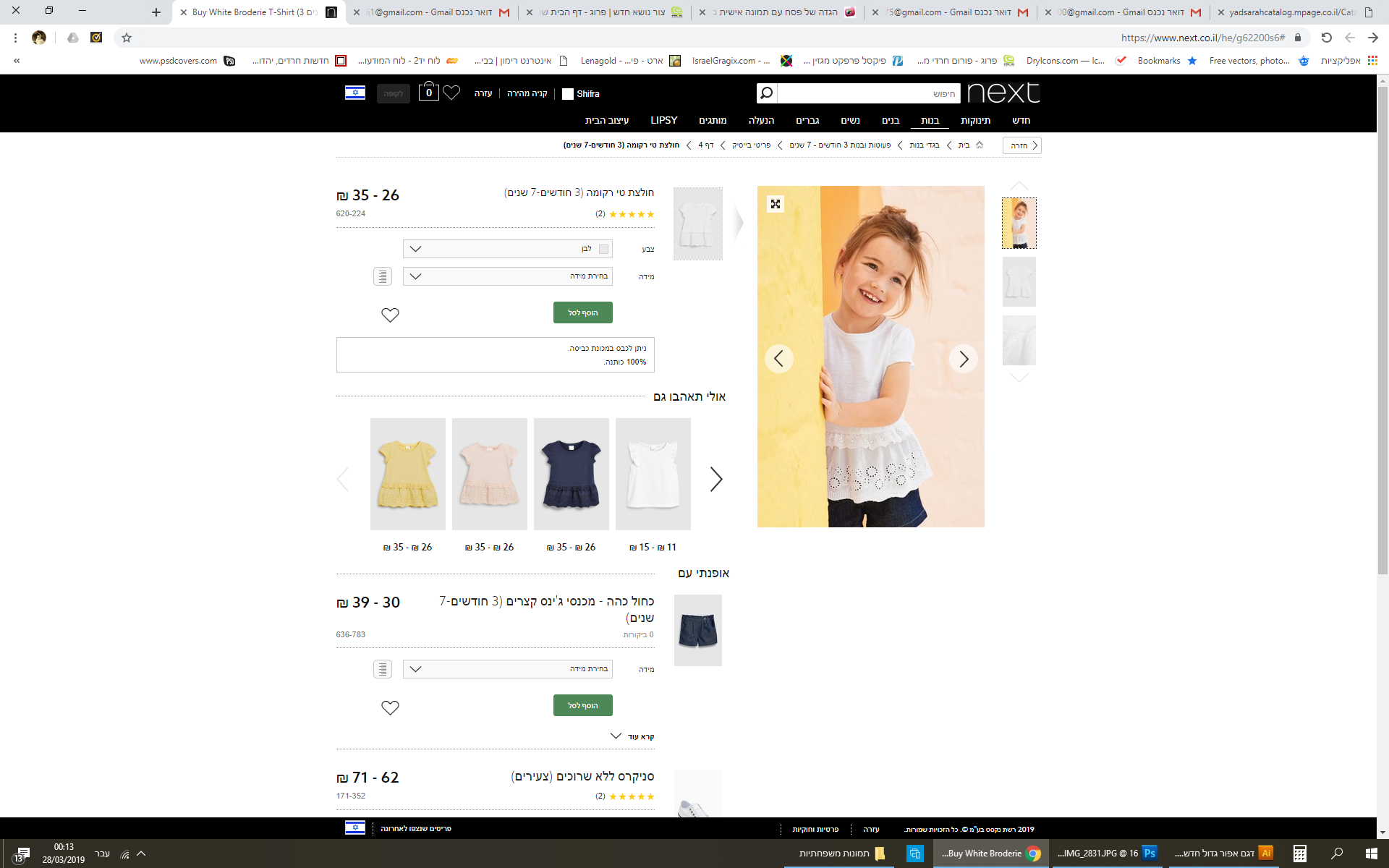
Task: Advance recommended items carousel right arrow
Action: [716, 479]
